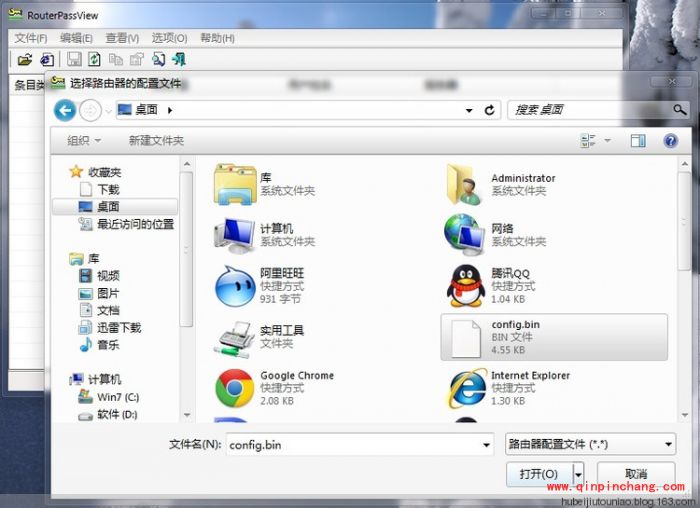Open the 编辑(E) menu
The height and width of the screenshot is (508, 700).
(76, 38)
